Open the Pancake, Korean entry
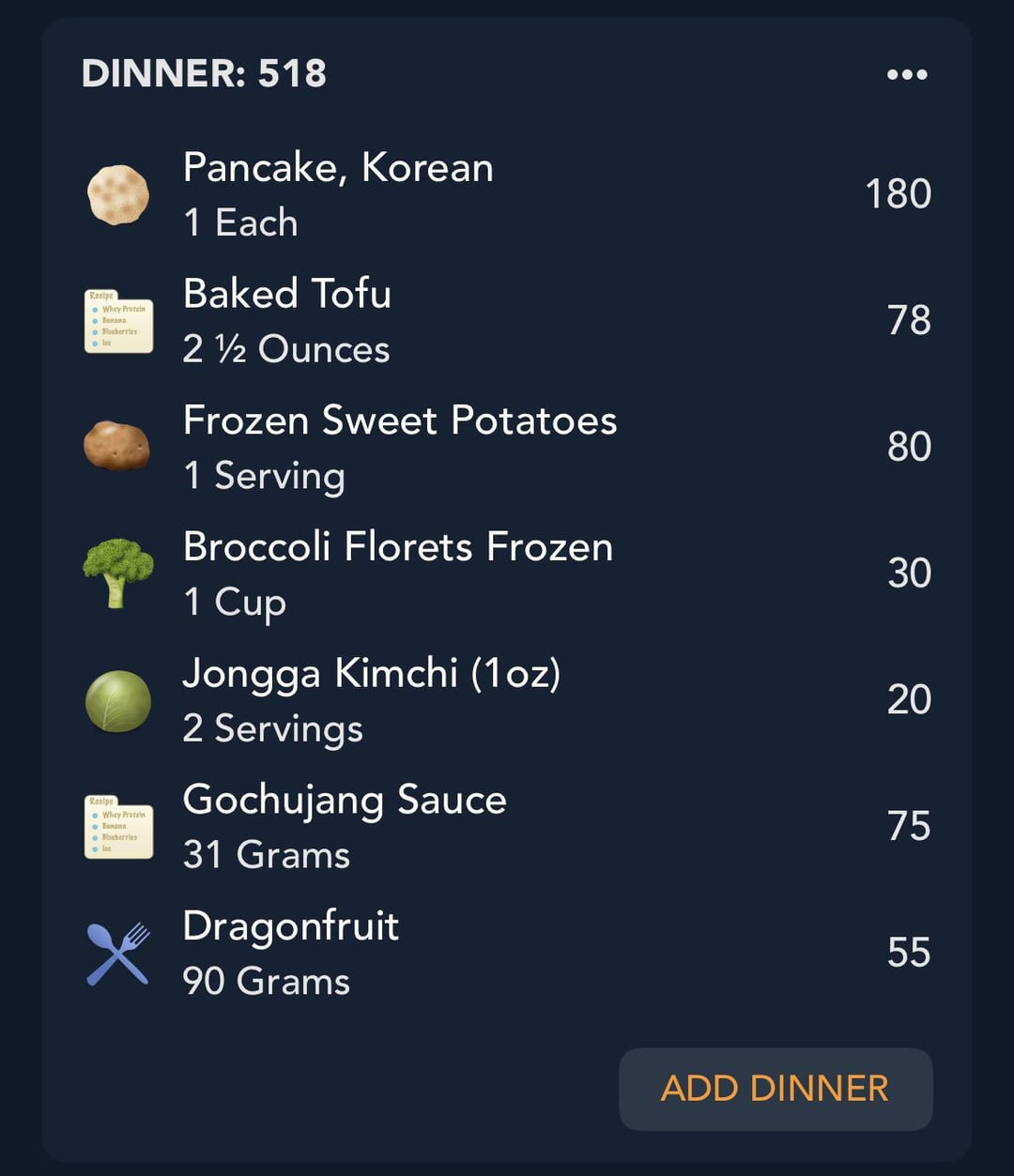Viewport: 1014px width, 1176px height. tap(338, 168)
